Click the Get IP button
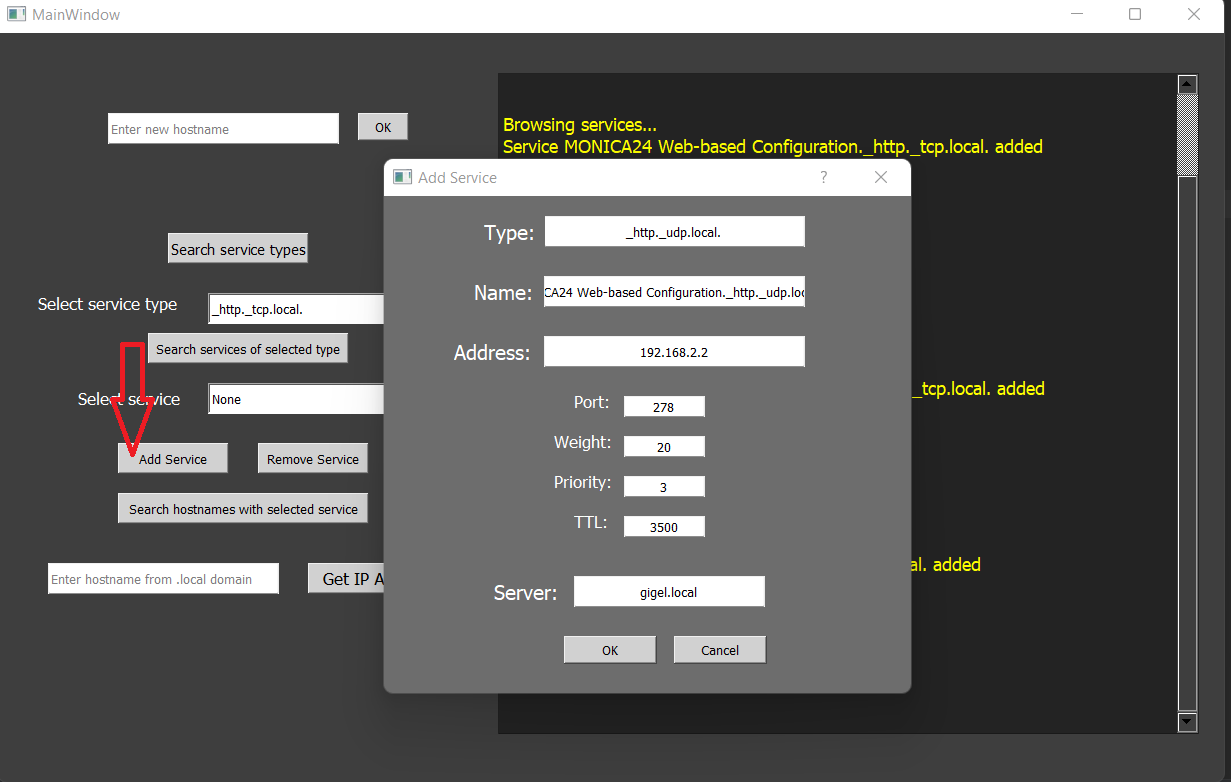The width and height of the screenshot is (1231, 782). (346, 579)
